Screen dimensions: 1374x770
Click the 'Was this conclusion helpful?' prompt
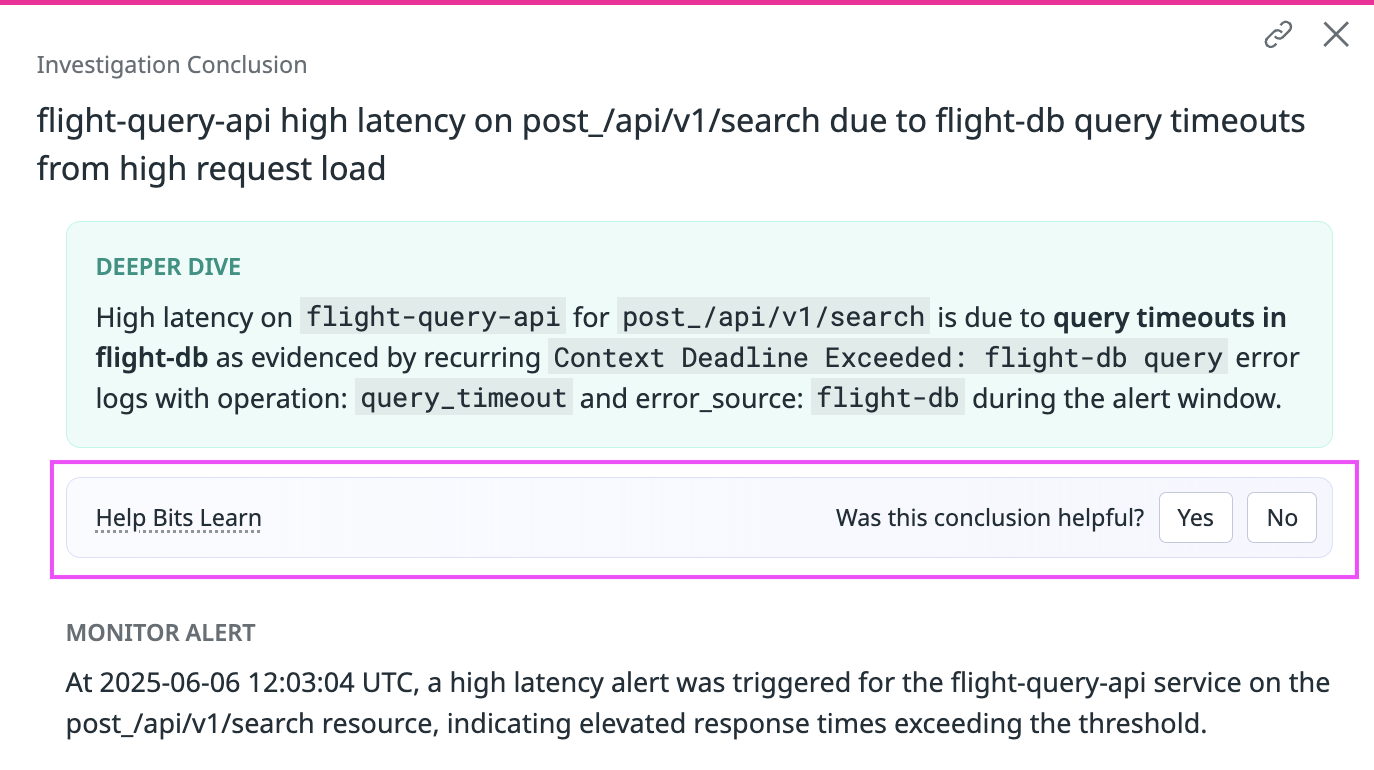tap(989, 518)
